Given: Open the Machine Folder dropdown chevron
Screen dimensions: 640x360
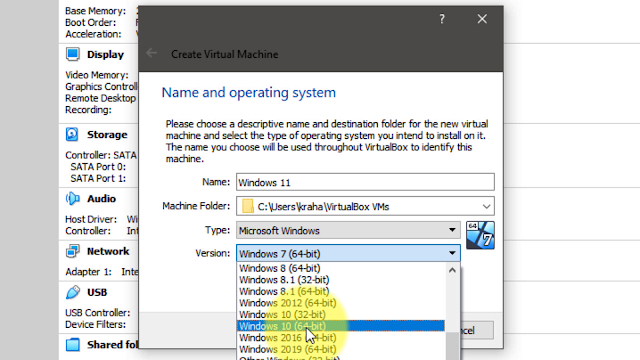Looking at the screenshot, I should pos(486,207).
